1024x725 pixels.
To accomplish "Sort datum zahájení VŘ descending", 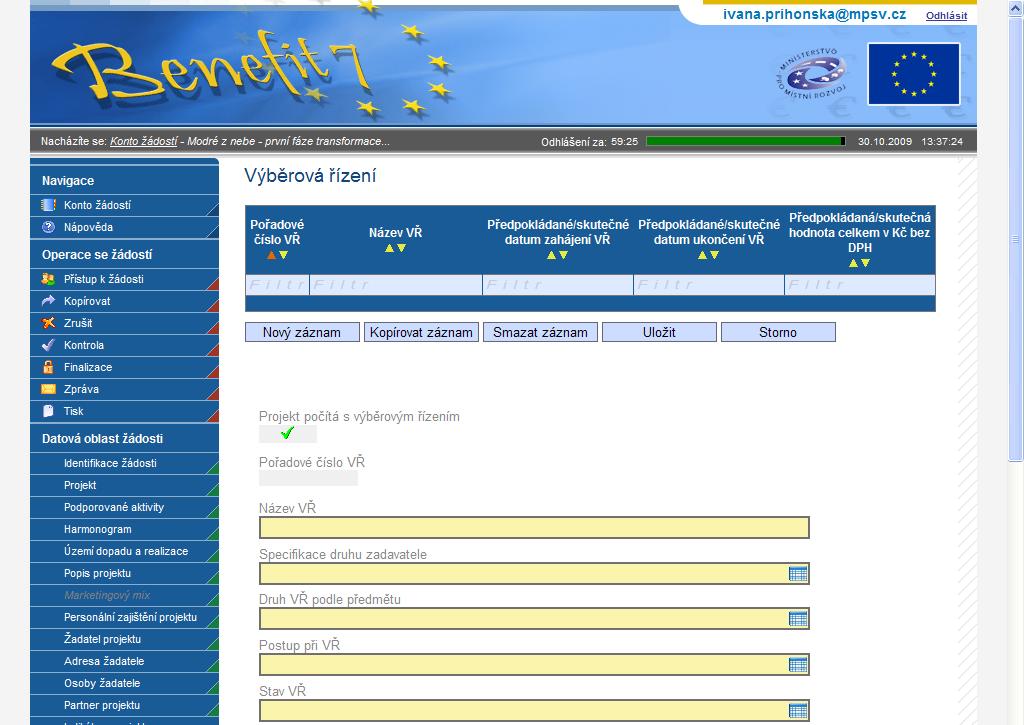I will [x=564, y=255].
